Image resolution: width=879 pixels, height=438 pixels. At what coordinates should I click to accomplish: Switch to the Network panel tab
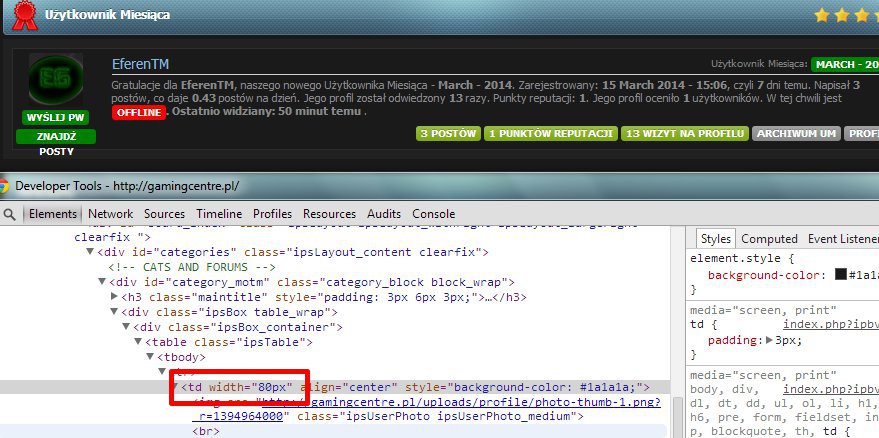pos(110,214)
